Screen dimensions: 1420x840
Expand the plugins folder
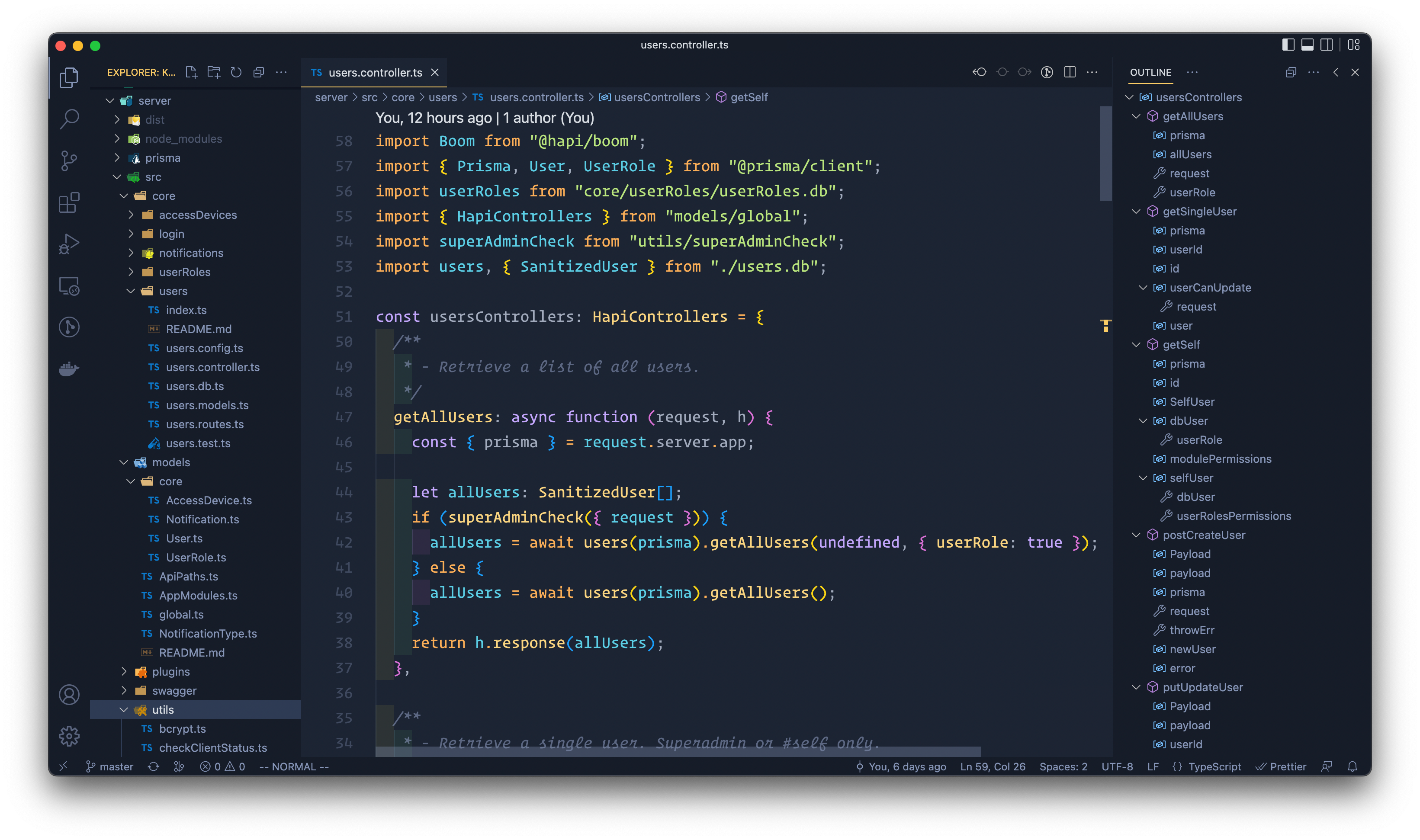coord(171,671)
